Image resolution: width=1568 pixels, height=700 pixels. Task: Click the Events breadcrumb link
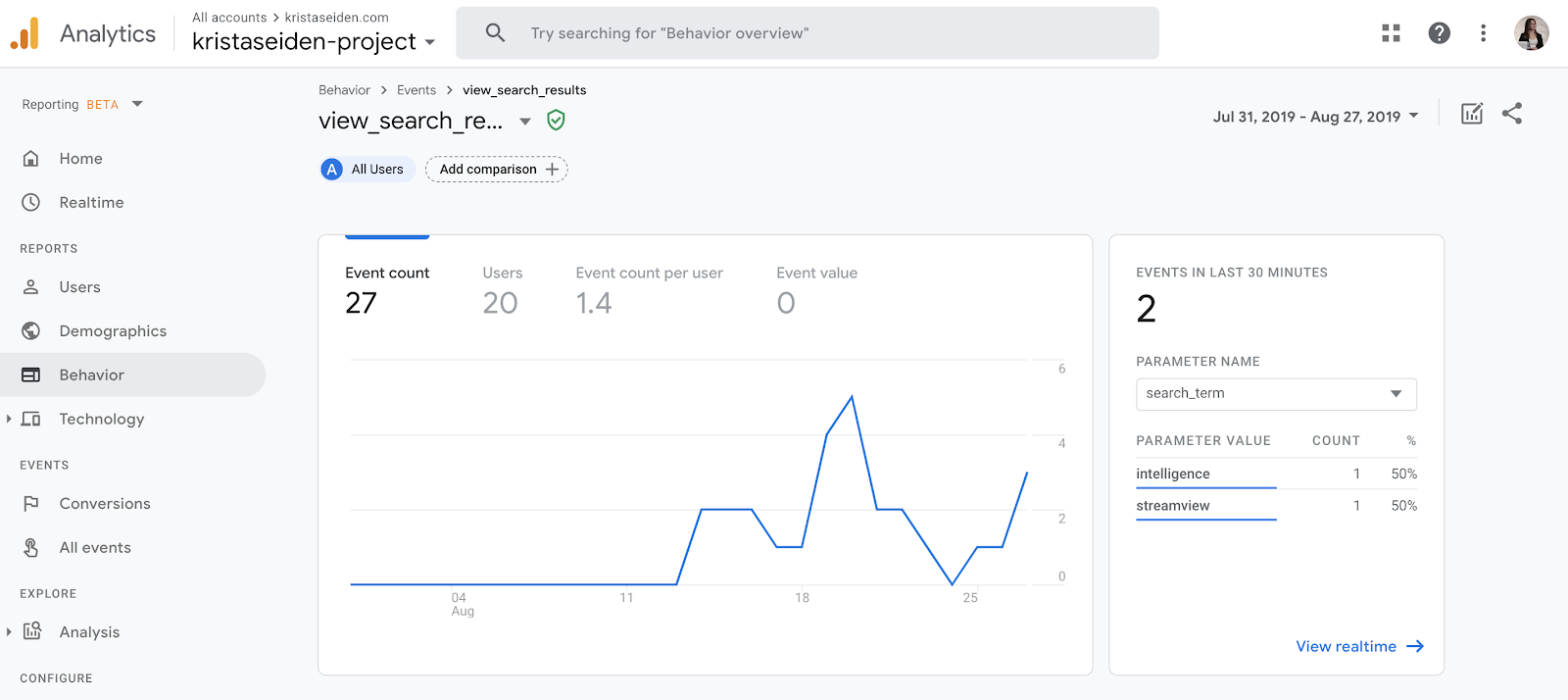(x=416, y=90)
